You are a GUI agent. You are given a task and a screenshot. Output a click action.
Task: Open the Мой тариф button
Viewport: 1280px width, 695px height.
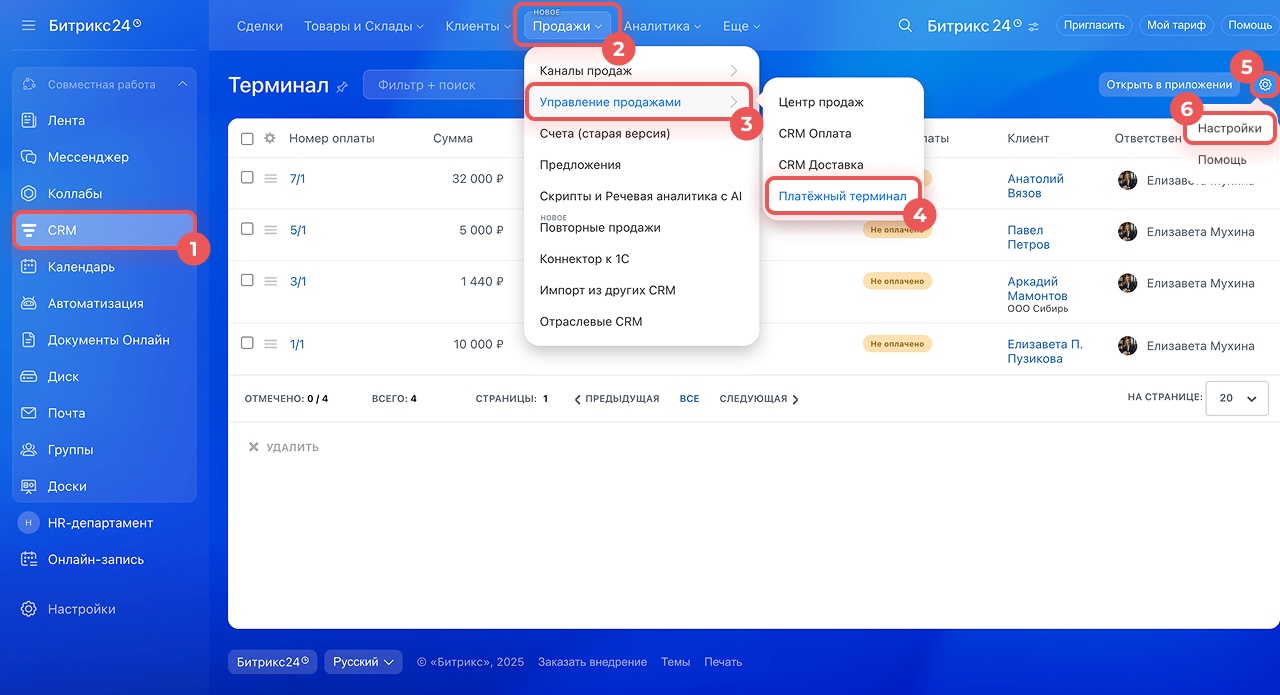(x=1175, y=26)
